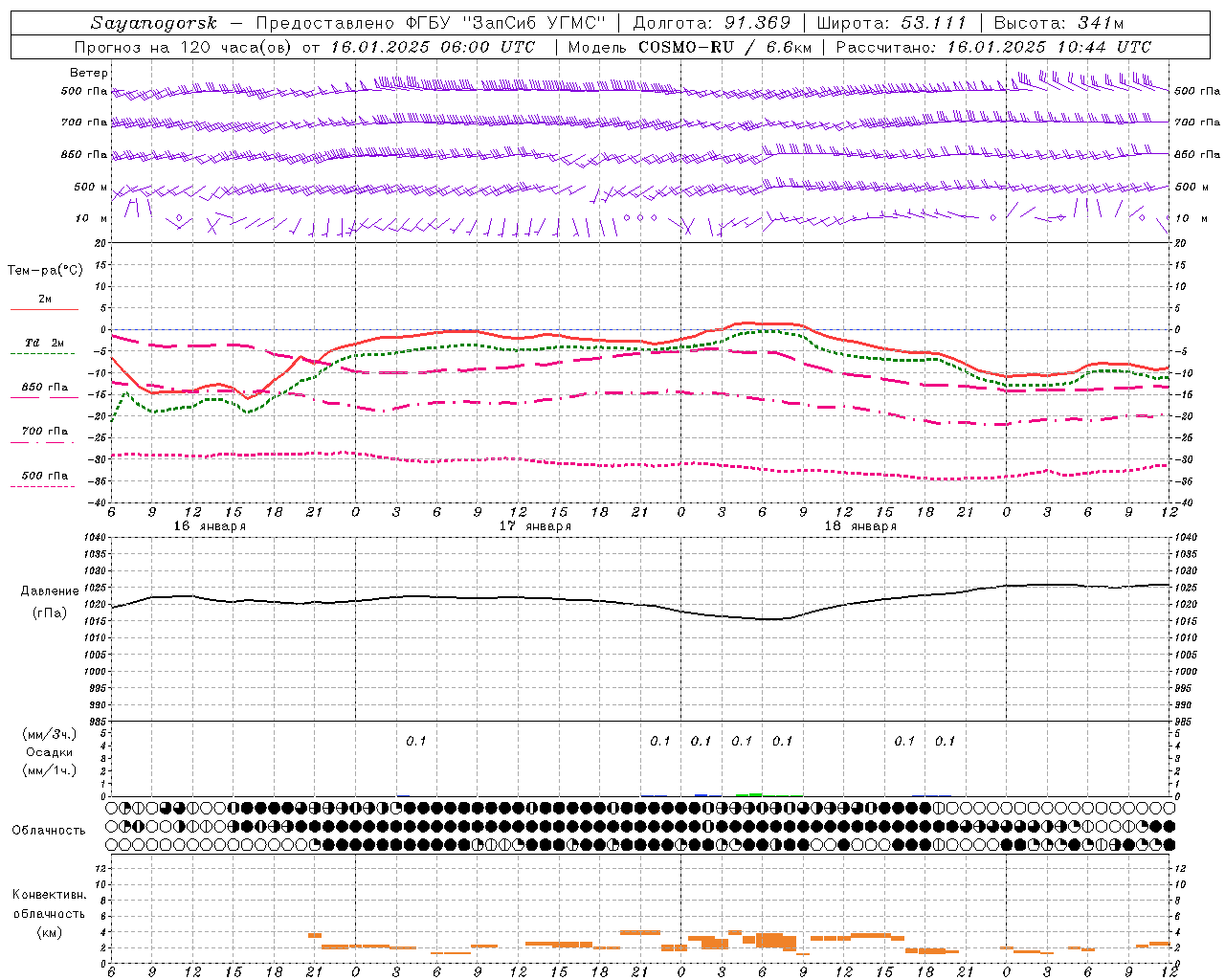Click the 'Модель COSMO-RU / 6.6км' model label
The height and width of the screenshot is (980, 1225).
[x=689, y=47]
